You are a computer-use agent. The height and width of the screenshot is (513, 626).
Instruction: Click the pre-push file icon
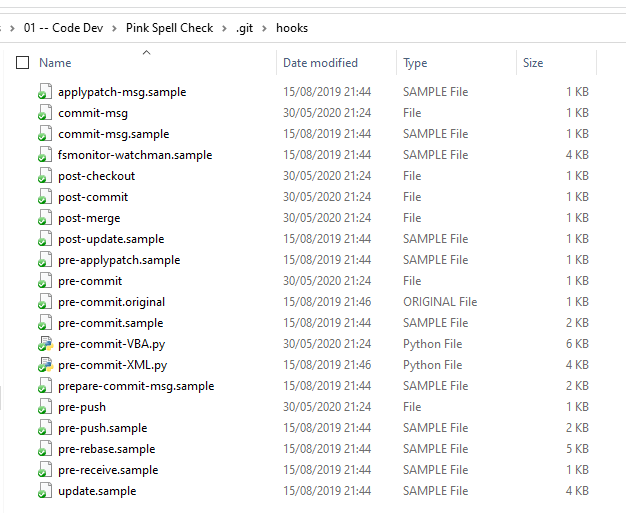44,407
